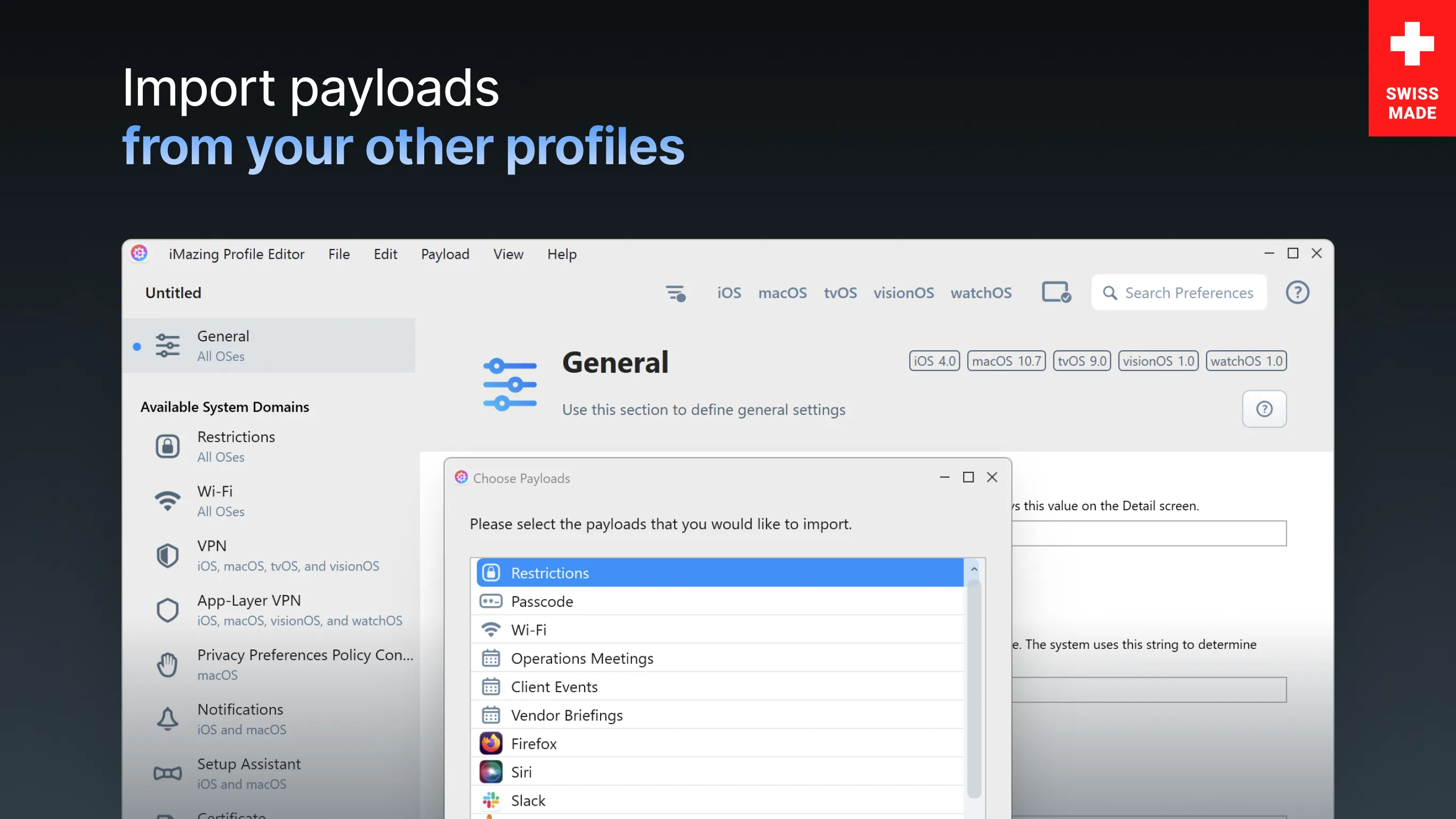Select Firefox payload row
1456x819 pixels.
click(x=717, y=743)
